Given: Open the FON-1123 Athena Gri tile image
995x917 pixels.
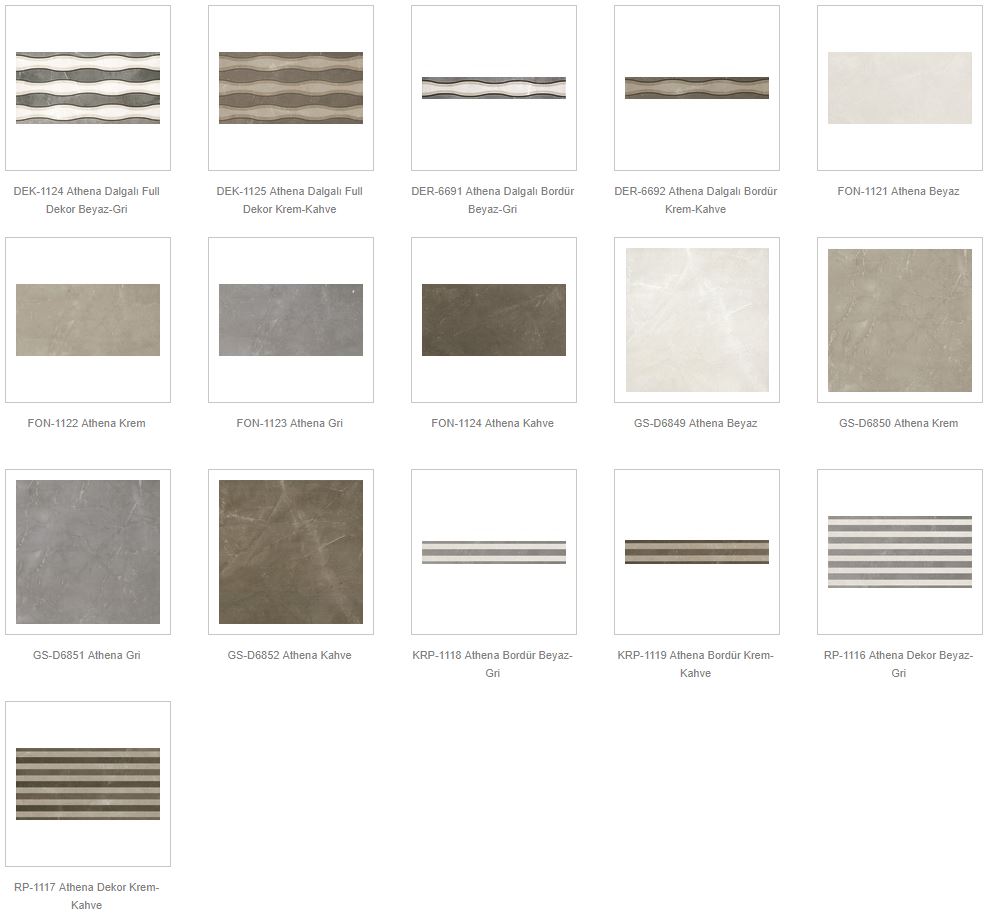Looking at the screenshot, I should click(x=291, y=320).
